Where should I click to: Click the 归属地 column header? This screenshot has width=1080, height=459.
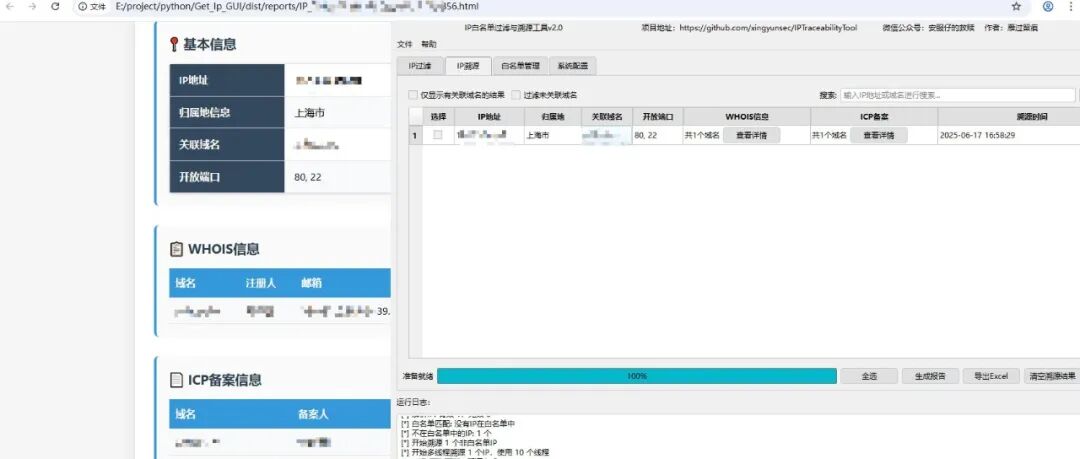554,117
